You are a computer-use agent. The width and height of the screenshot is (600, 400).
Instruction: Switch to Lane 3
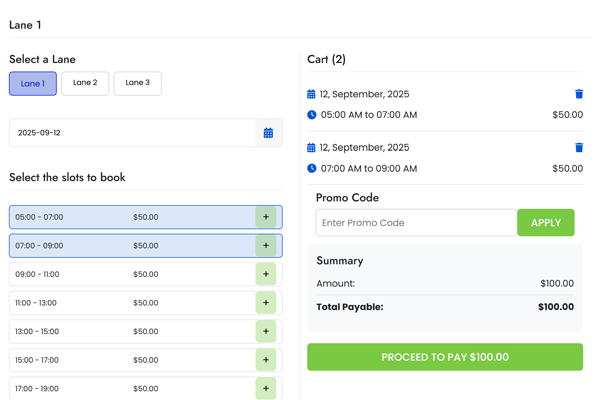[137, 83]
